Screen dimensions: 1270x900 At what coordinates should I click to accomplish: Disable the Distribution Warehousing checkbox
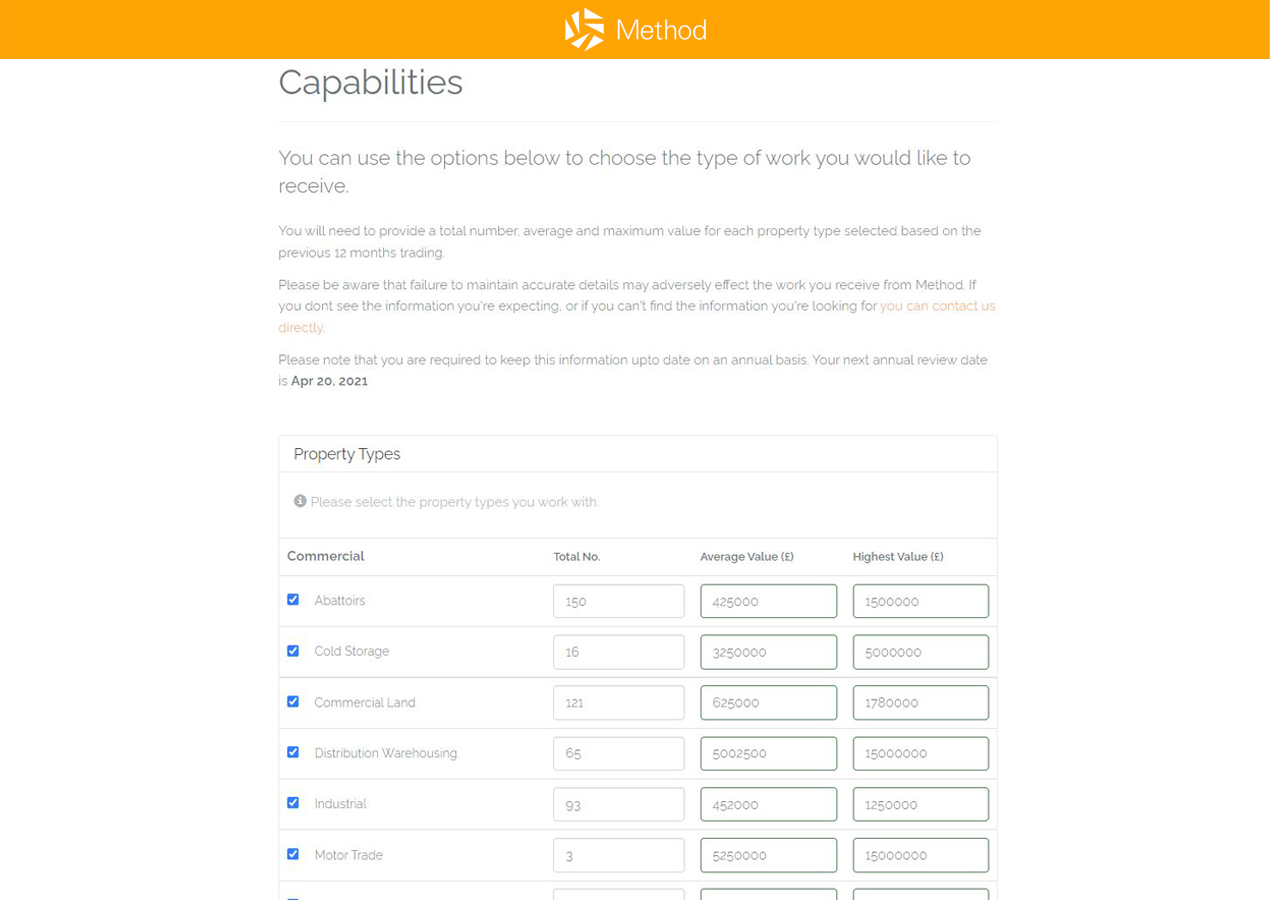pos(293,752)
